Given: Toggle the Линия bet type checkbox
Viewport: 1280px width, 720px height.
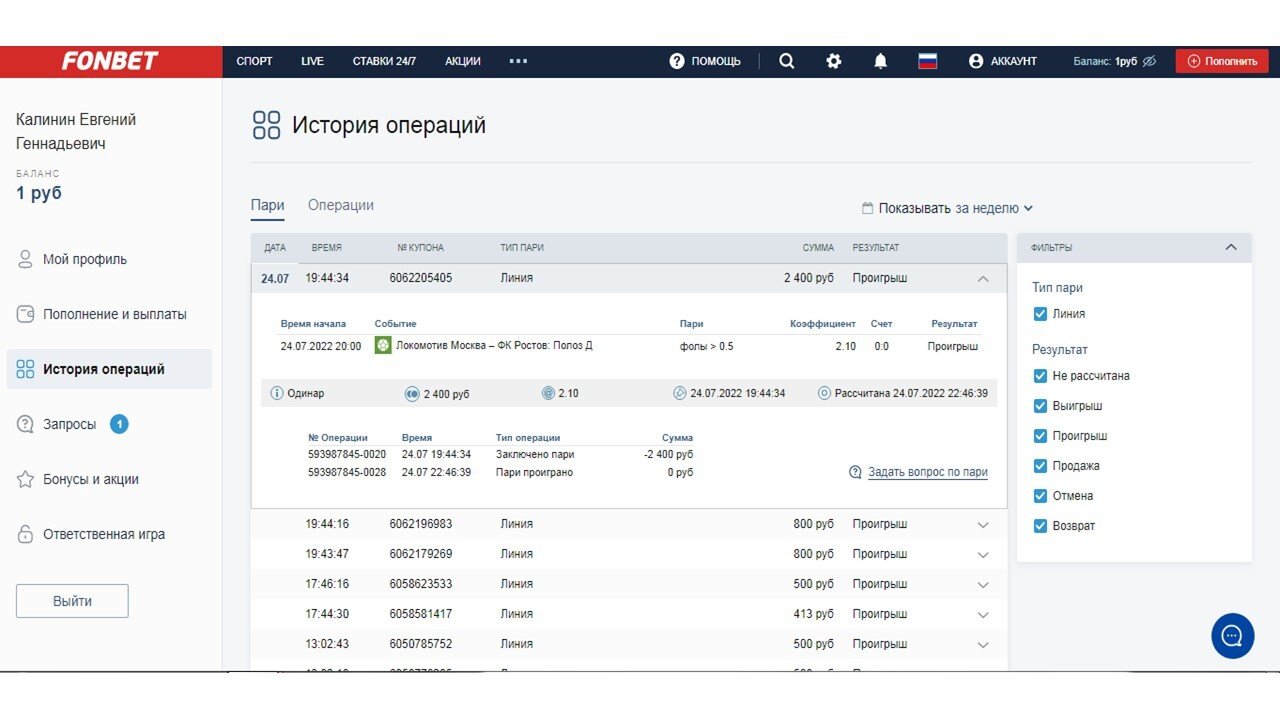Looking at the screenshot, I should point(1040,314).
